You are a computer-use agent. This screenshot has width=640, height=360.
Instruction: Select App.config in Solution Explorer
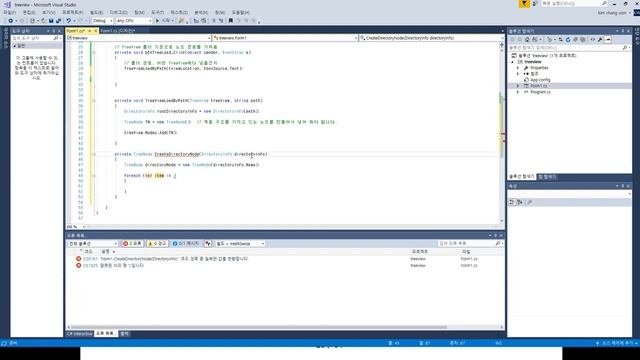click(540, 80)
